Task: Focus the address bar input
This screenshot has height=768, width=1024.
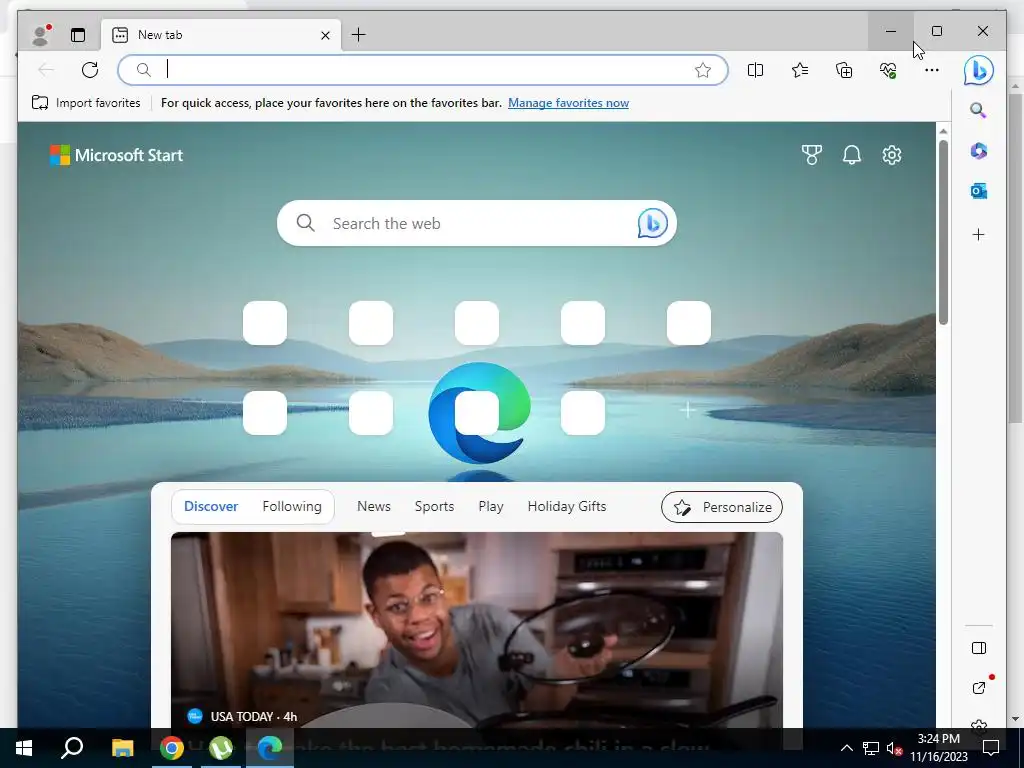Action: [x=424, y=70]
